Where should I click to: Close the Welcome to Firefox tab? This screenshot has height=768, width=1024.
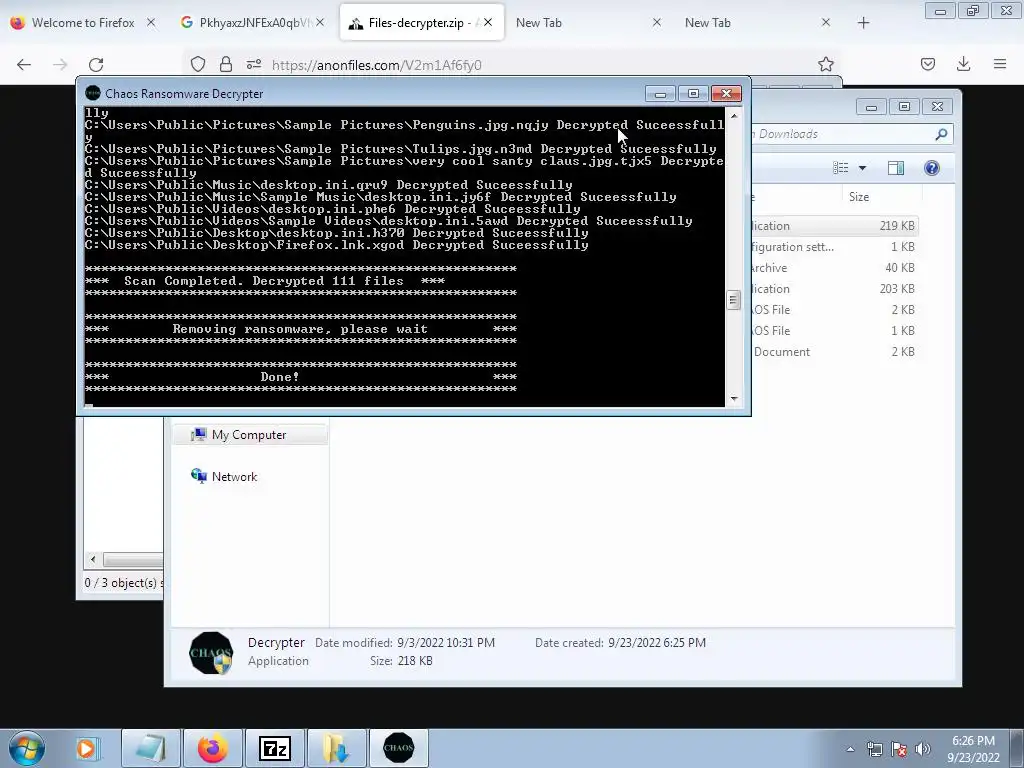point(151,22)
